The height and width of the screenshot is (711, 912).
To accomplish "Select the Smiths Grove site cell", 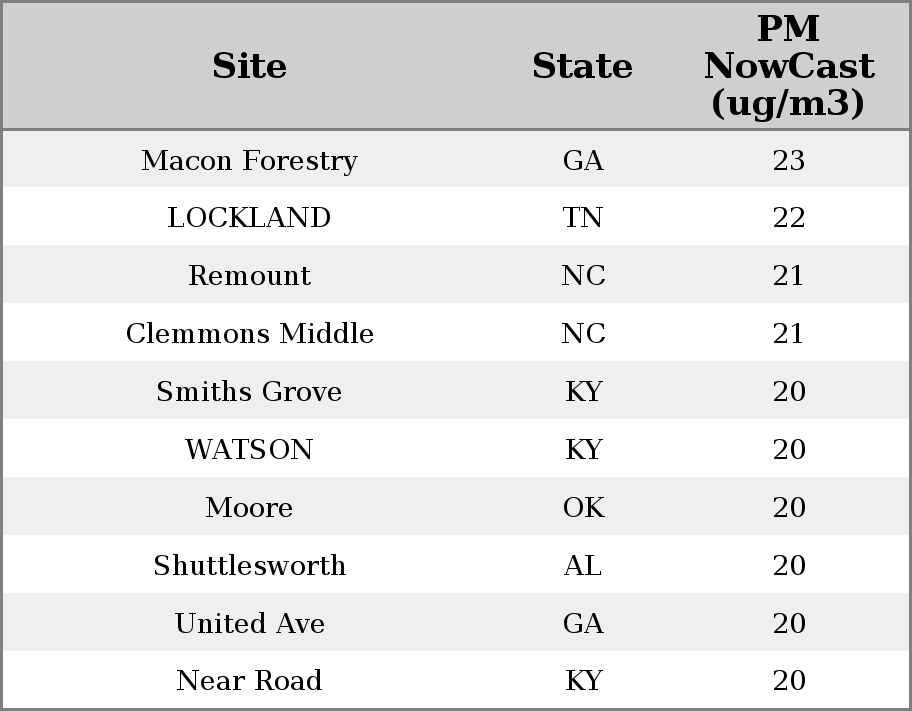I will tap(250, 391).
